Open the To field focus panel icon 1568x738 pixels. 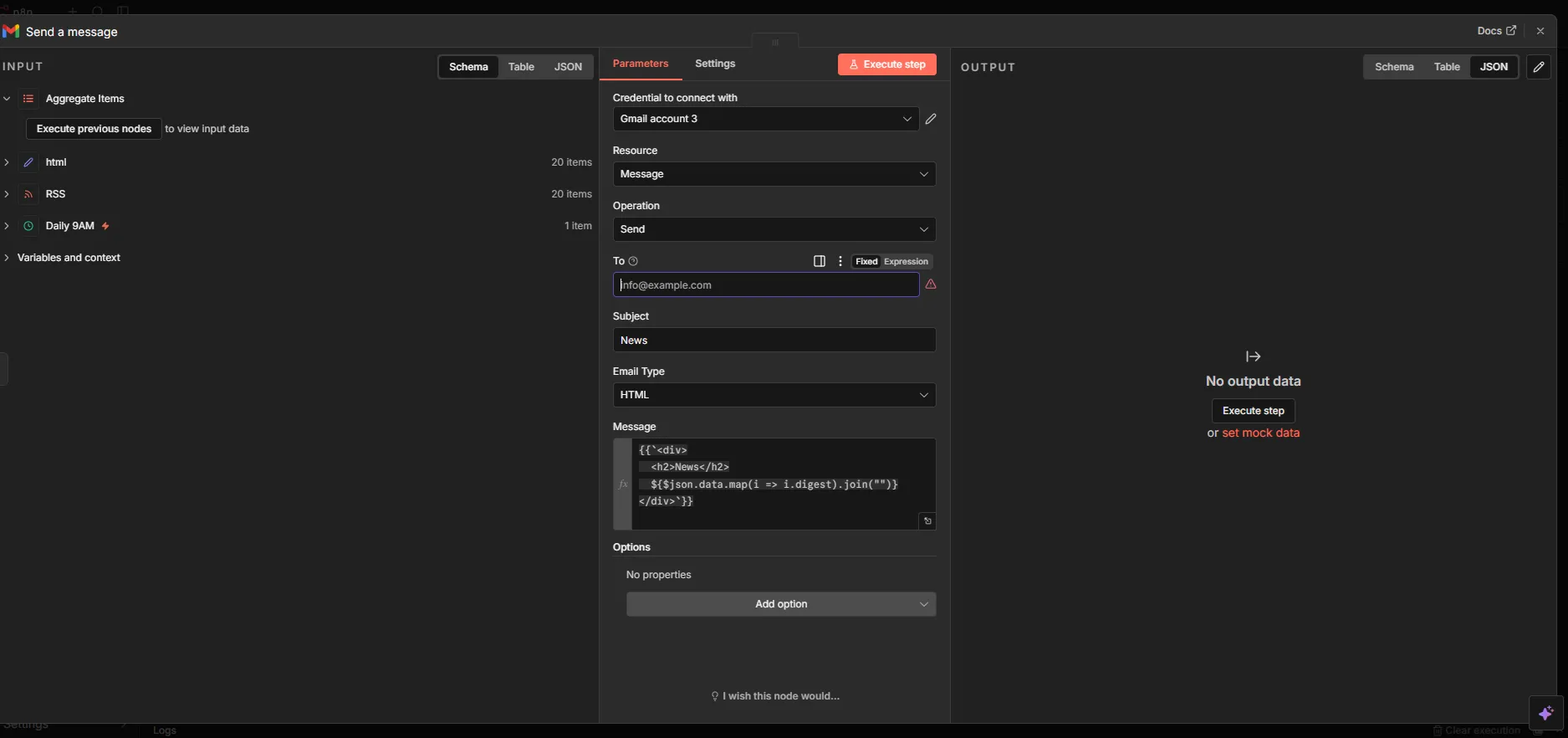point(820,261)
